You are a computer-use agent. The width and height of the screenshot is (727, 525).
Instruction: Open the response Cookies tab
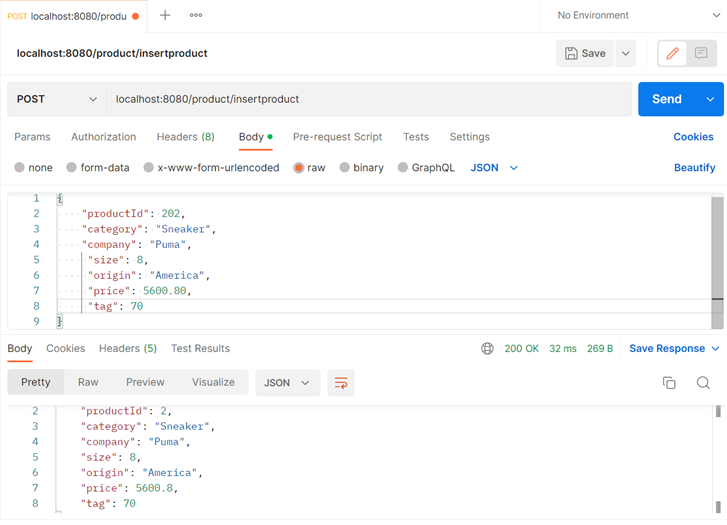tap(65, 348)
